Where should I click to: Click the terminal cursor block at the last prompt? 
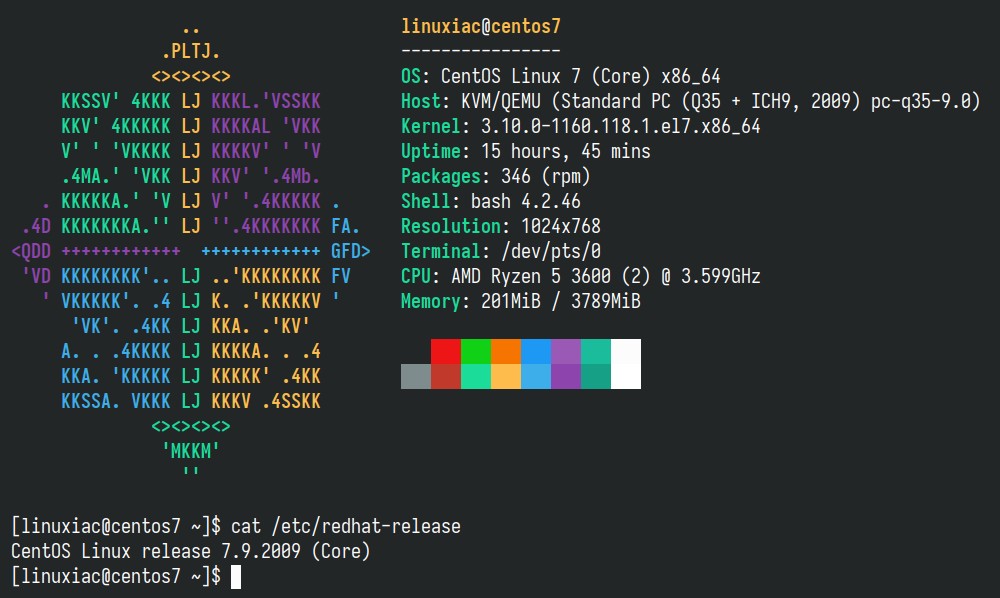point(236,576)
